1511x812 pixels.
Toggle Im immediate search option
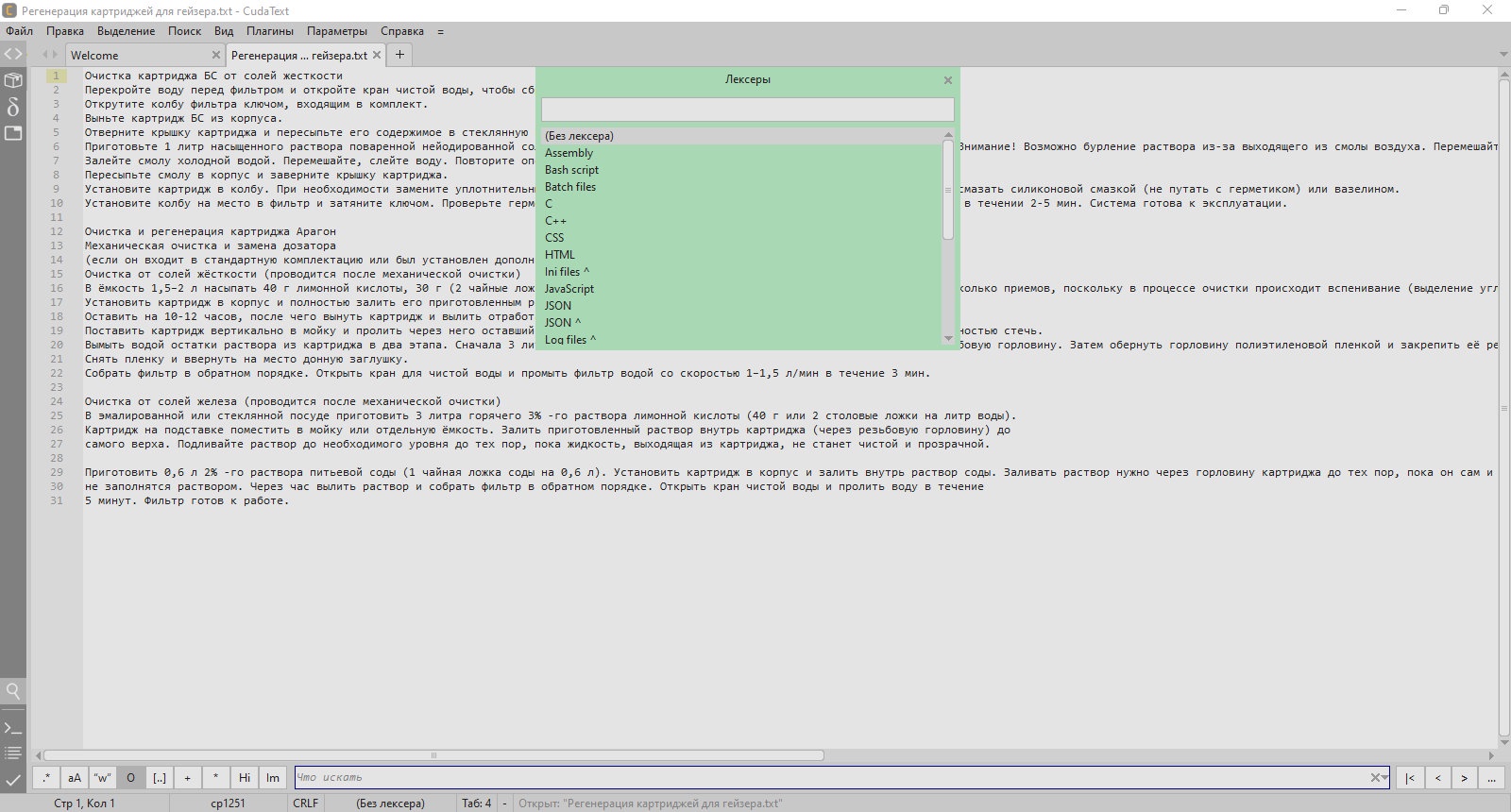(273, 778)
